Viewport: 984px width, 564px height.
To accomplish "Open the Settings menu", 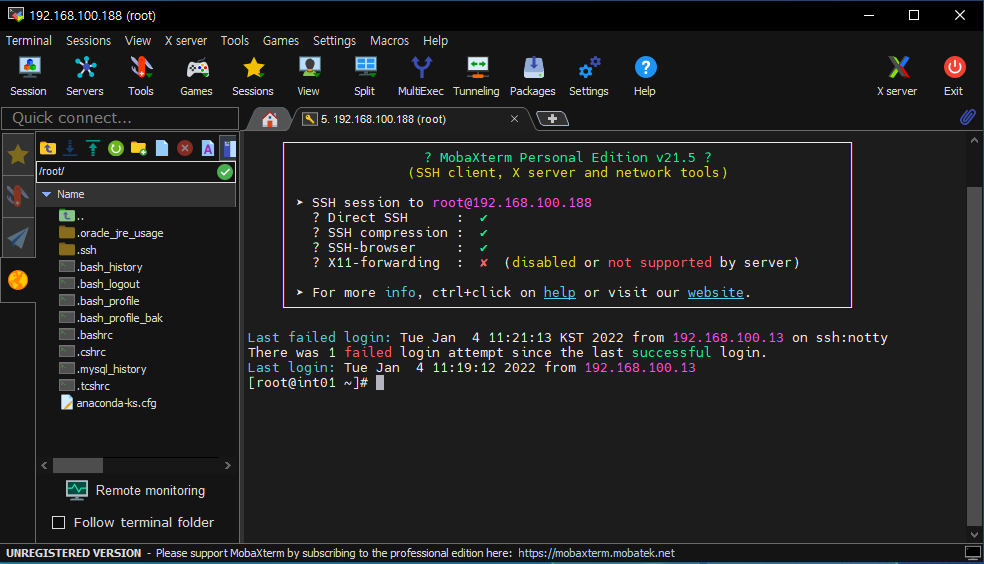I will click(334, 41).
